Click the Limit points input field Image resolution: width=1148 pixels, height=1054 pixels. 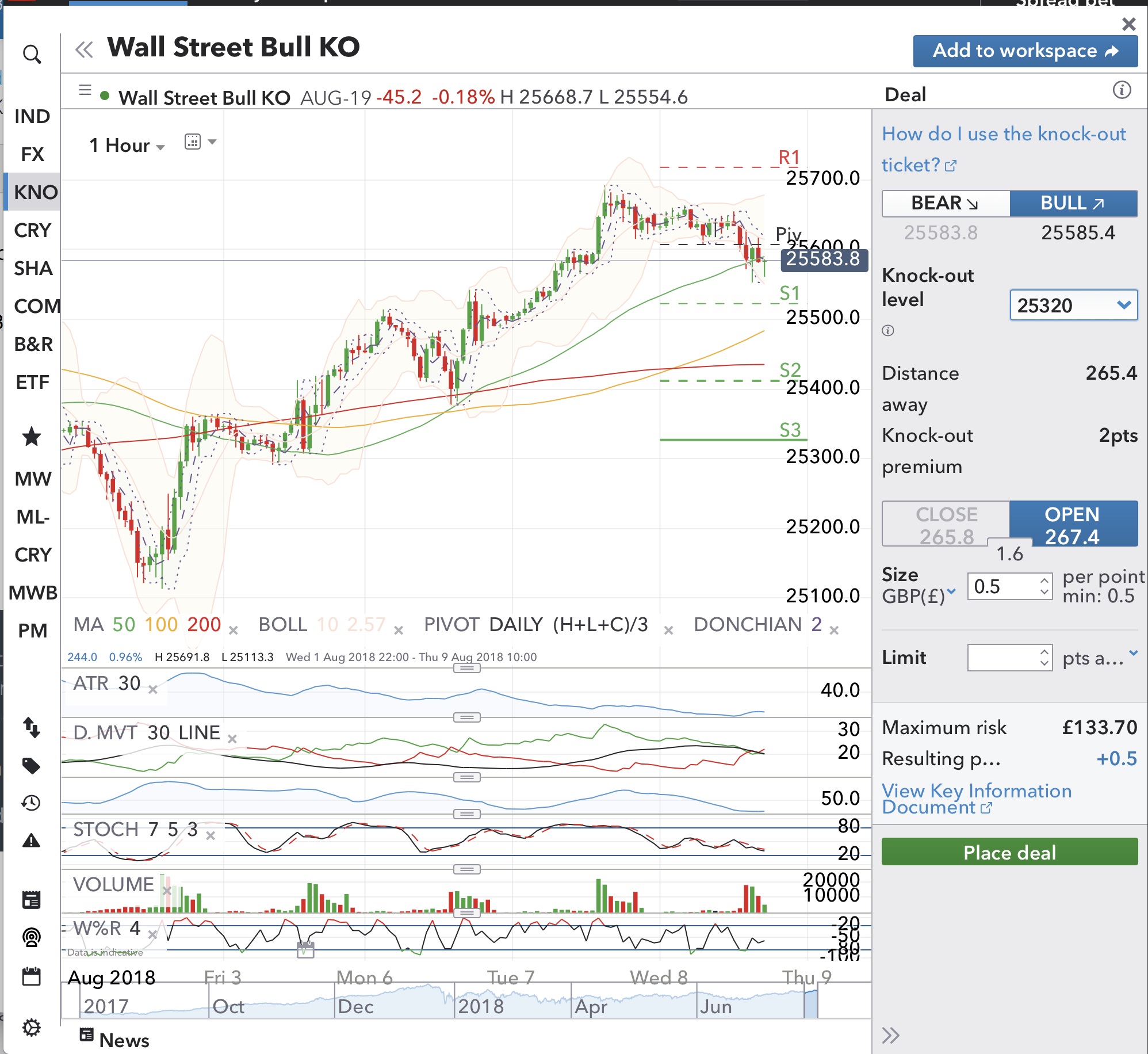(x=1004, y=657)
